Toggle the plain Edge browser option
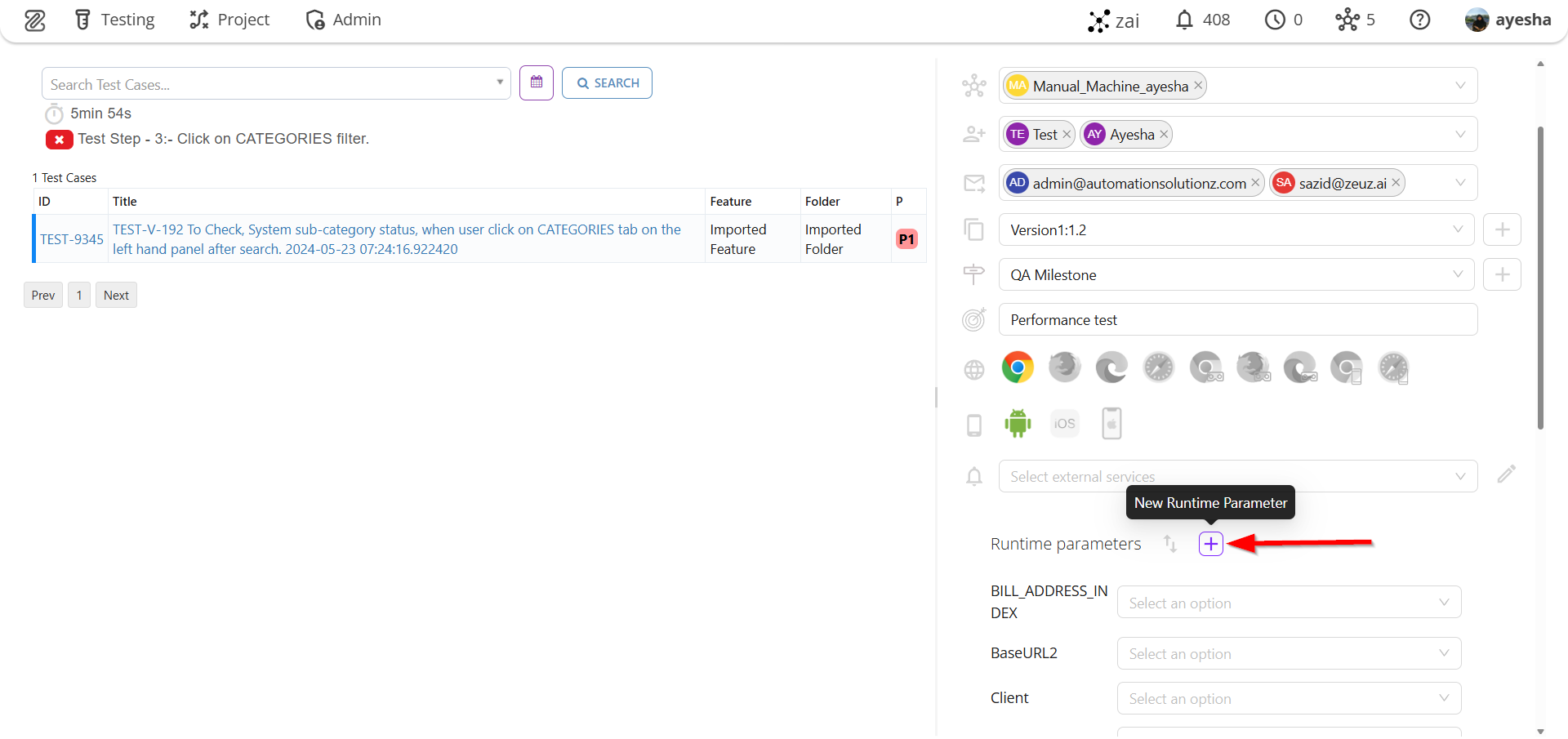1568x739 pixels. [x=1111, y=367]
